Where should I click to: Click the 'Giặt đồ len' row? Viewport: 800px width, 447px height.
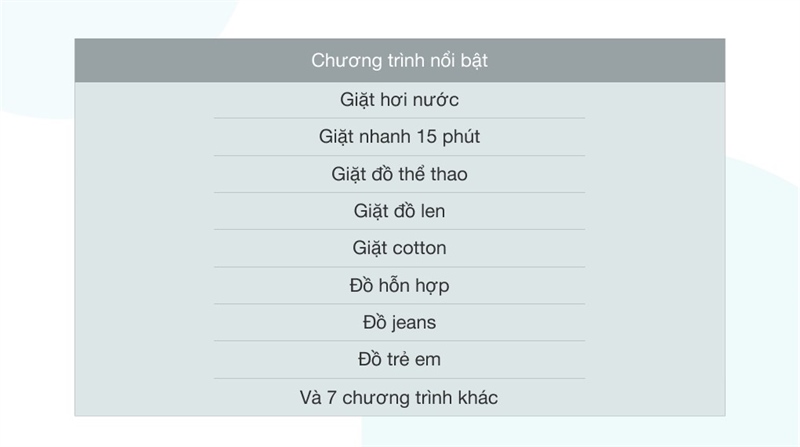(399, 211)
